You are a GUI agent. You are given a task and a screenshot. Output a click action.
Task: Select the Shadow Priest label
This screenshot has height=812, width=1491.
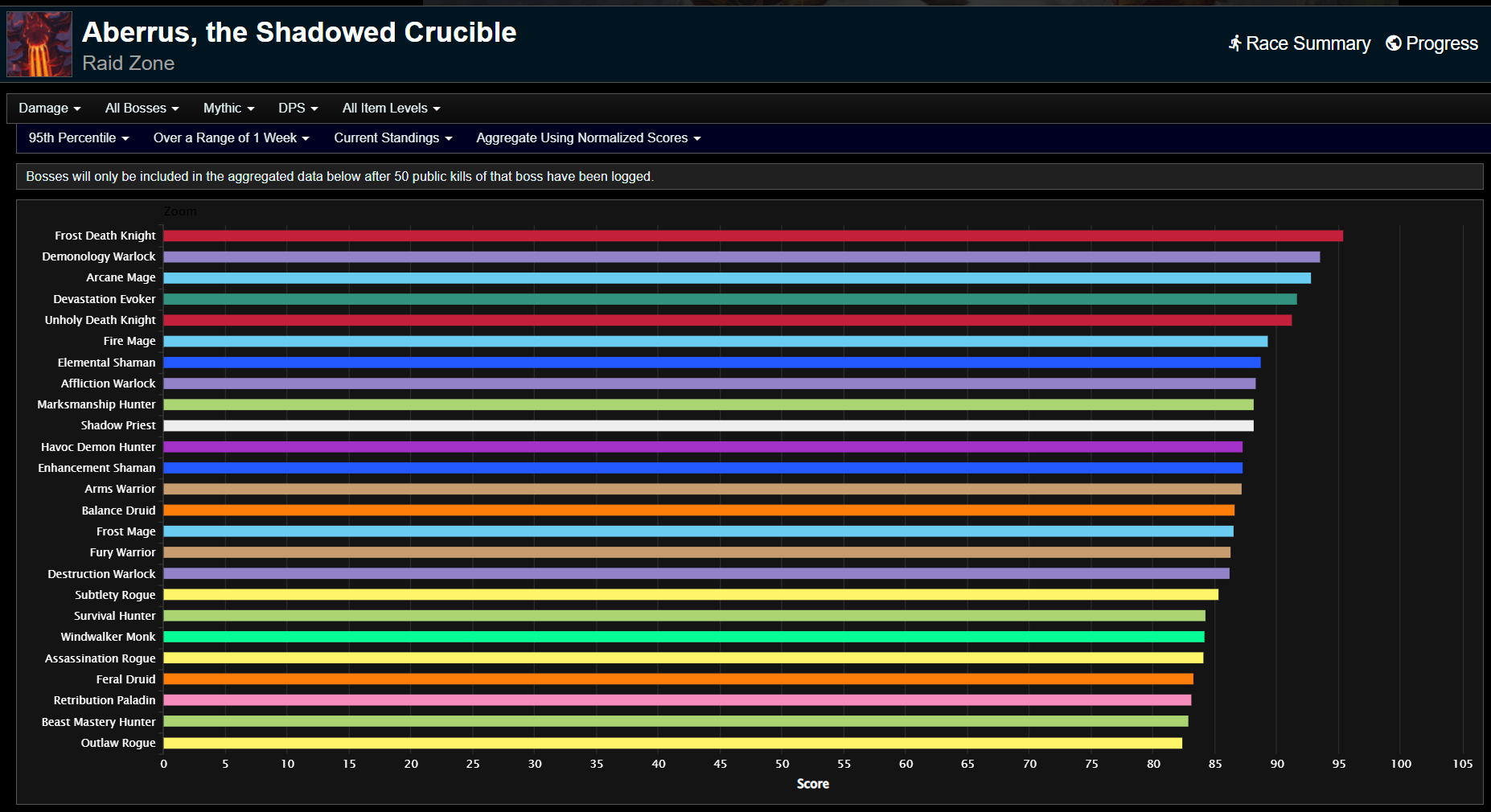118,425
